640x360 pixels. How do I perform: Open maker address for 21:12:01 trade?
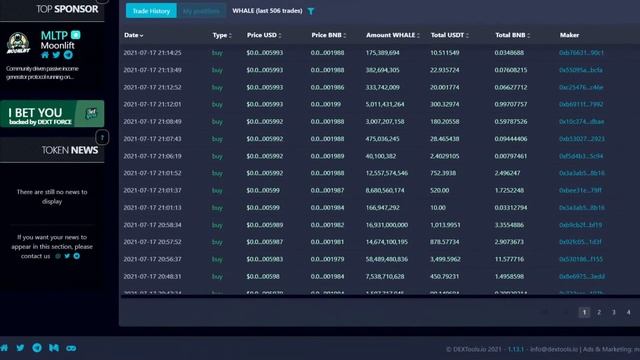pyautogui.click(x=581, y=104)
